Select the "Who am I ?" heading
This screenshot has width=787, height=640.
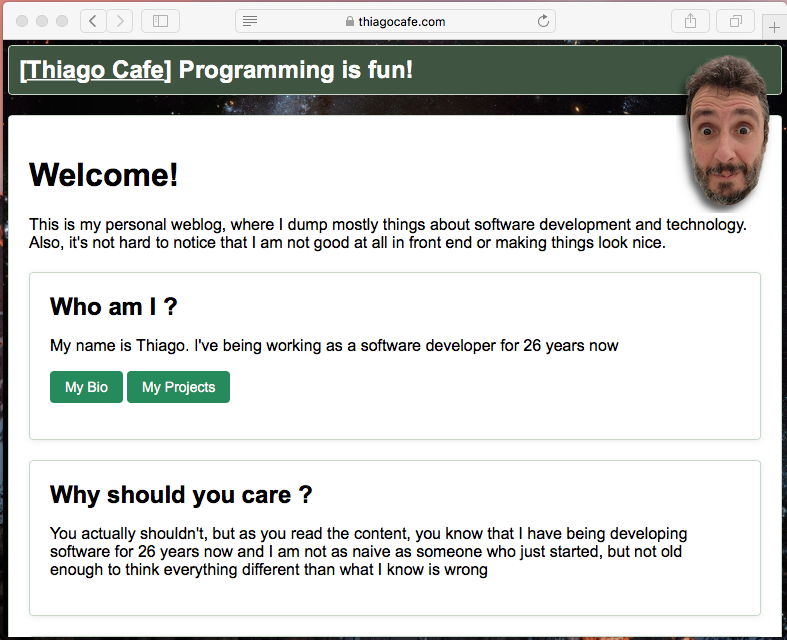114,306
